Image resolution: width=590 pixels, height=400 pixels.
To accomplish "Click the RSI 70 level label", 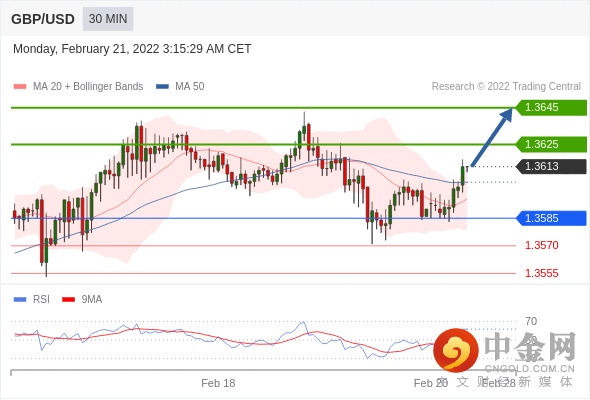I will click(x=531, y=321).
